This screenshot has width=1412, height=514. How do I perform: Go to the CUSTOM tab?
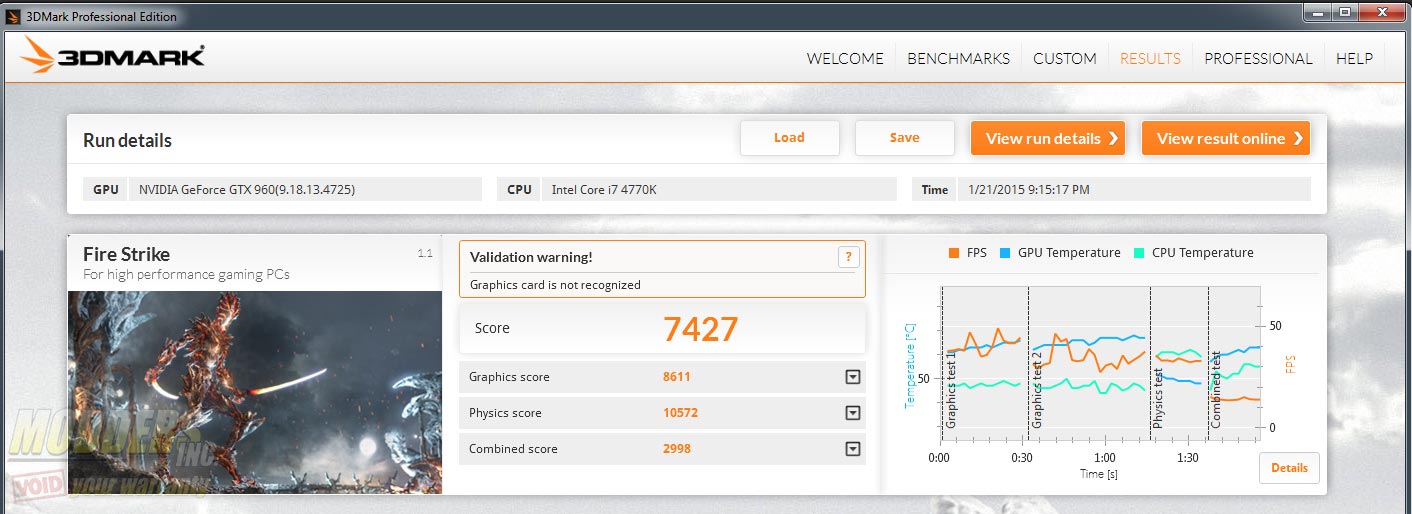tap(1065, 58)
